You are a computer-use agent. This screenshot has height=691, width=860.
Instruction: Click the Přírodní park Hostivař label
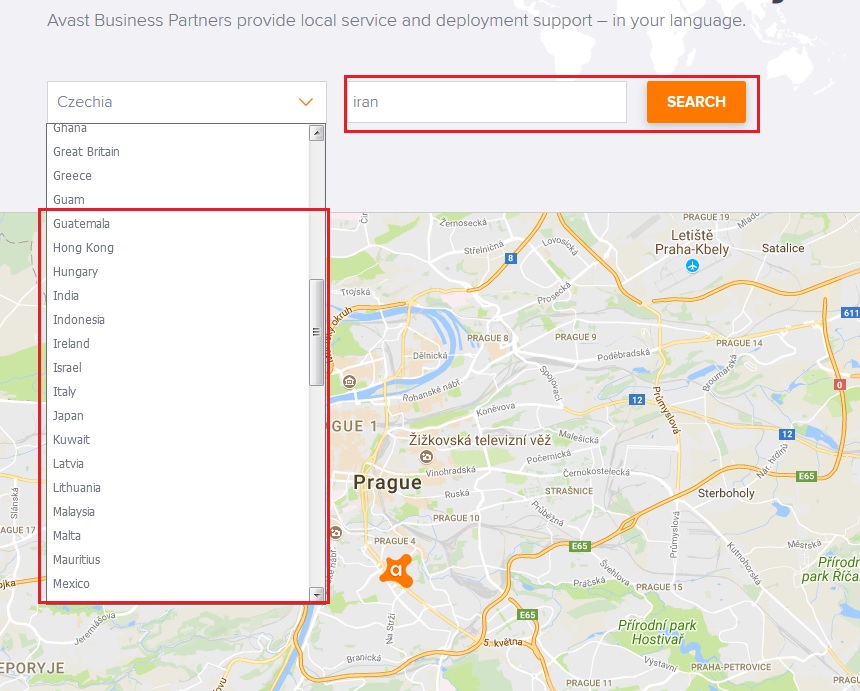tap(657, 632)
